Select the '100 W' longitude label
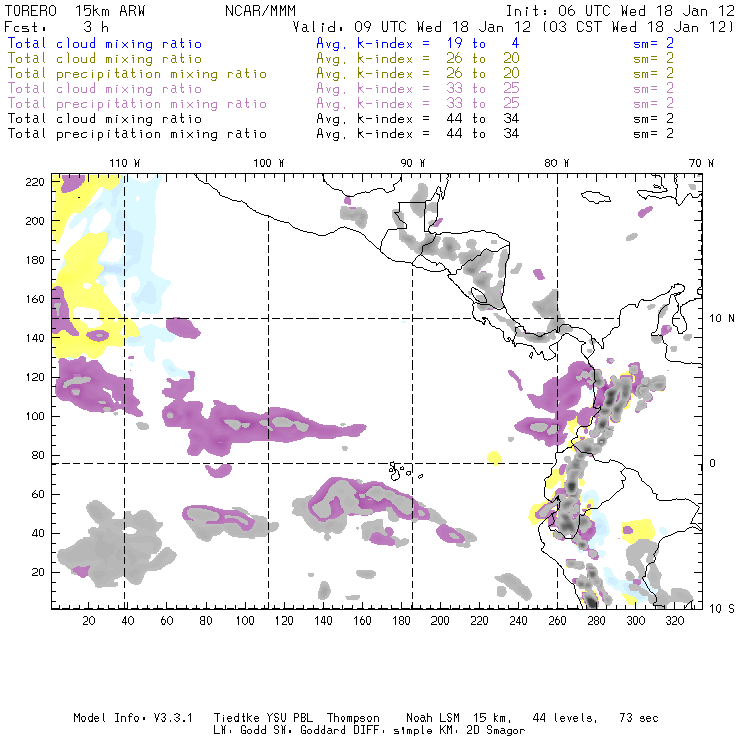Screen dimensions: 740x740 pos(269,163)
